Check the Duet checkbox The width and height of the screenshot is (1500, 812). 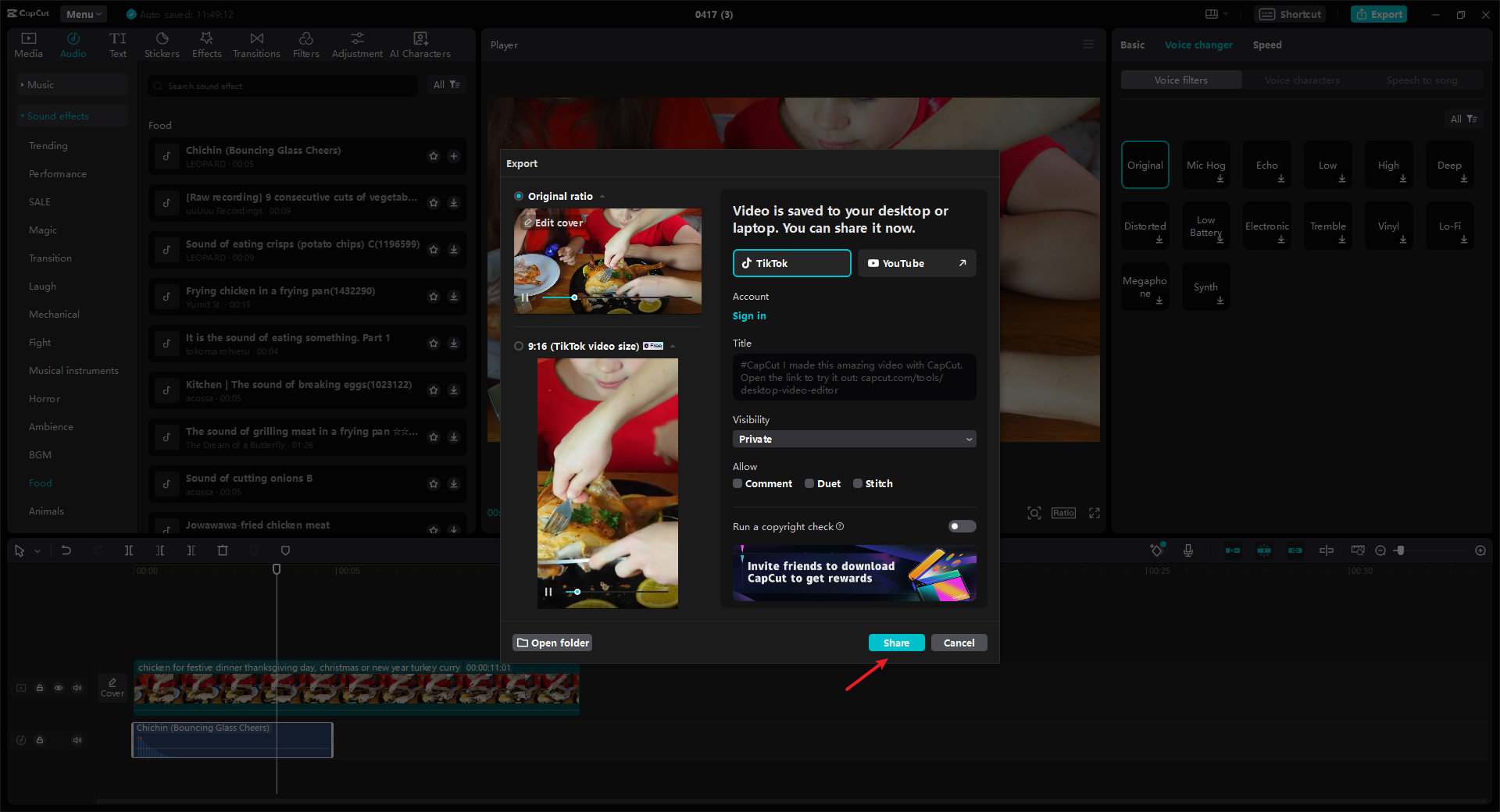pyautogui.click(x=809, y=483)
